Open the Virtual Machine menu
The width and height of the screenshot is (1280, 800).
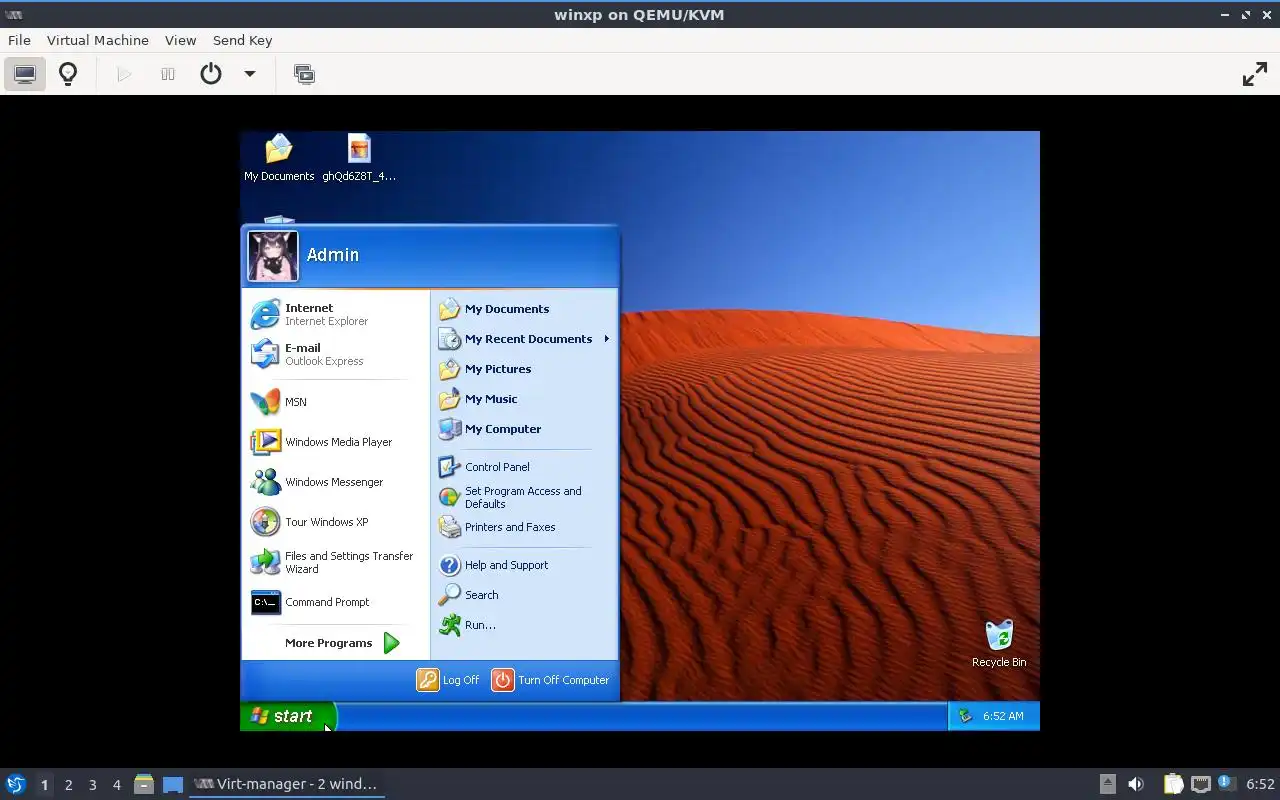pos(98,40)
